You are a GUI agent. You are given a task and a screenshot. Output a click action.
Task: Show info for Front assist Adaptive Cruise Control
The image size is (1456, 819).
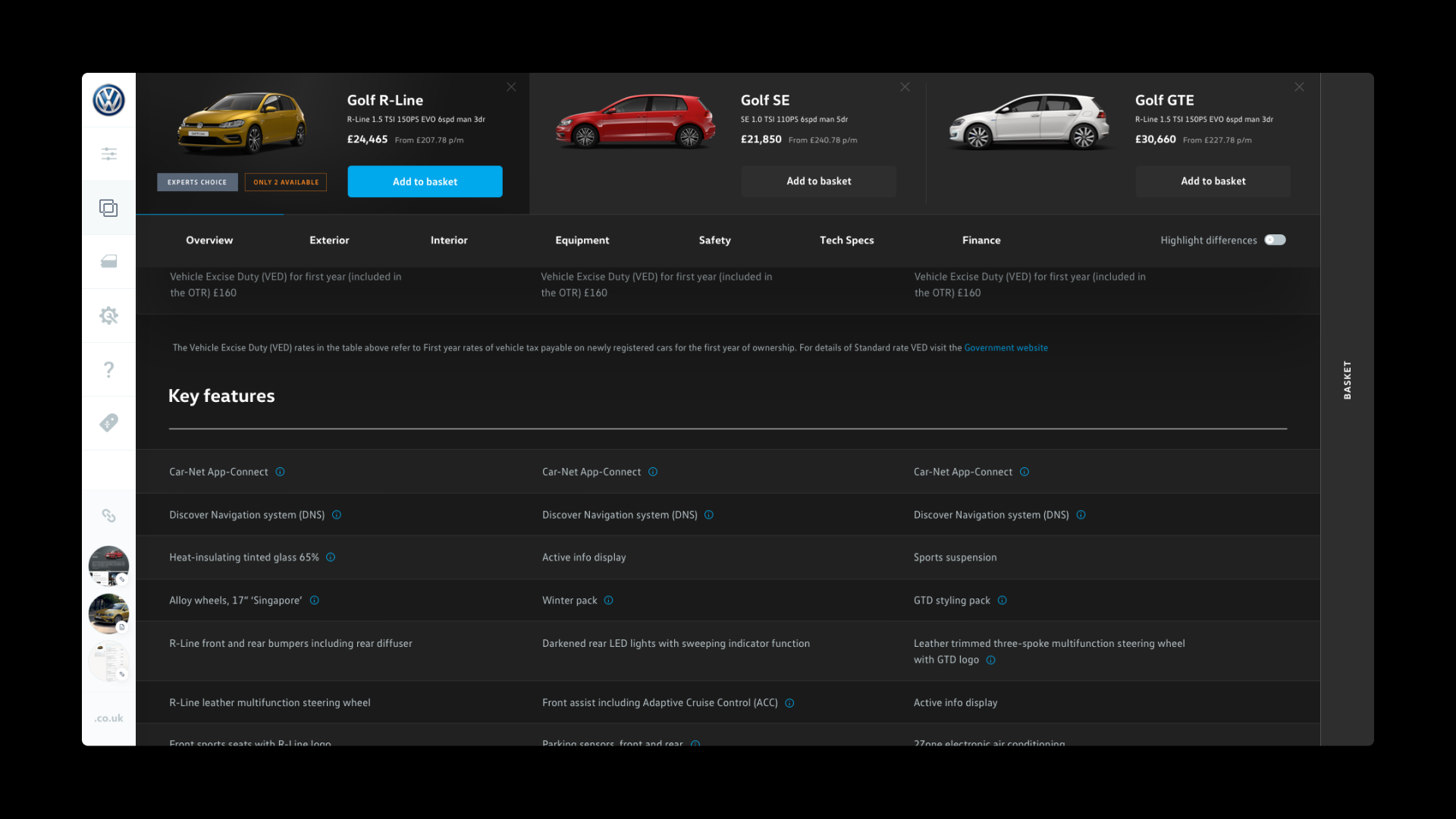(x=789, y=704)
